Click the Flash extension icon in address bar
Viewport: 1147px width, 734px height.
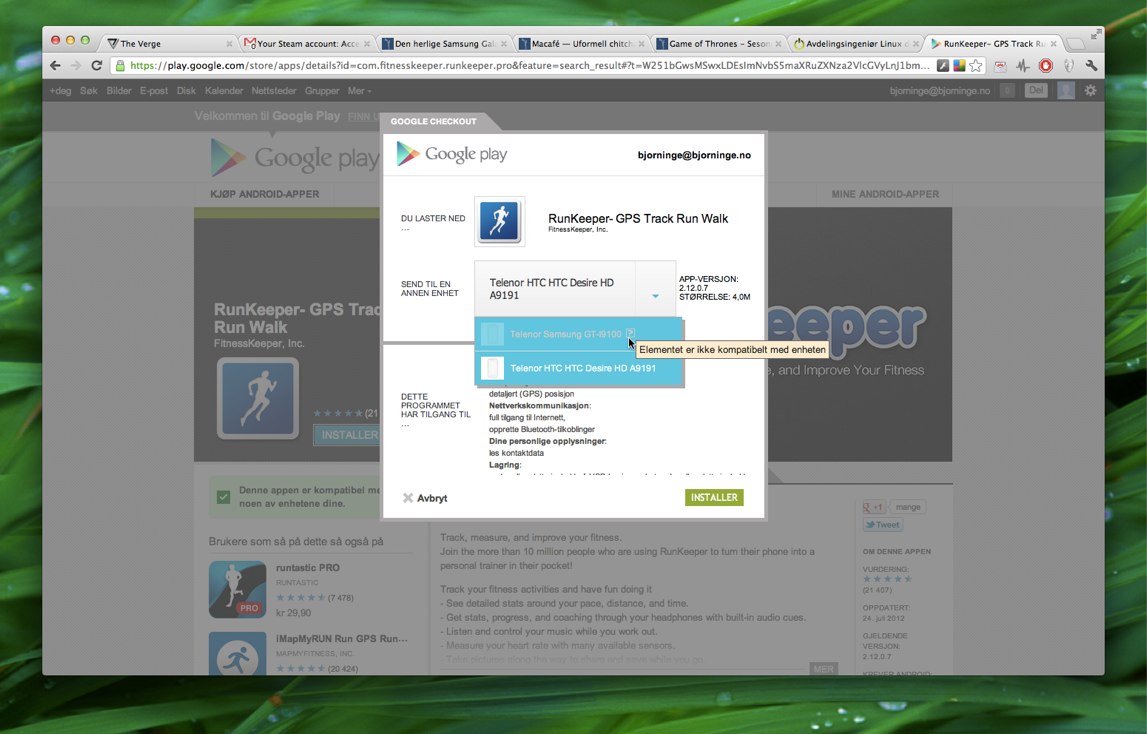click(x=943, y=66)
